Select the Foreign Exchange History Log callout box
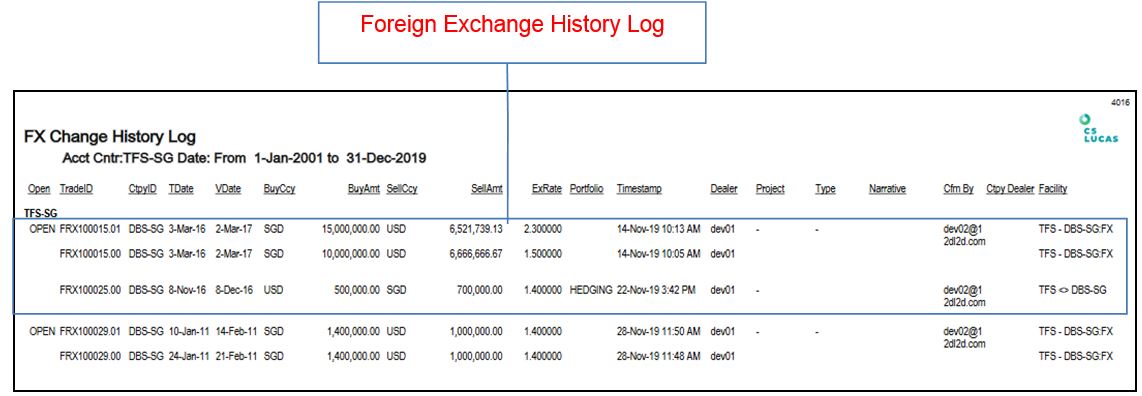The width and height of the screenshot is (1142, 396). [x=512, y=32]
